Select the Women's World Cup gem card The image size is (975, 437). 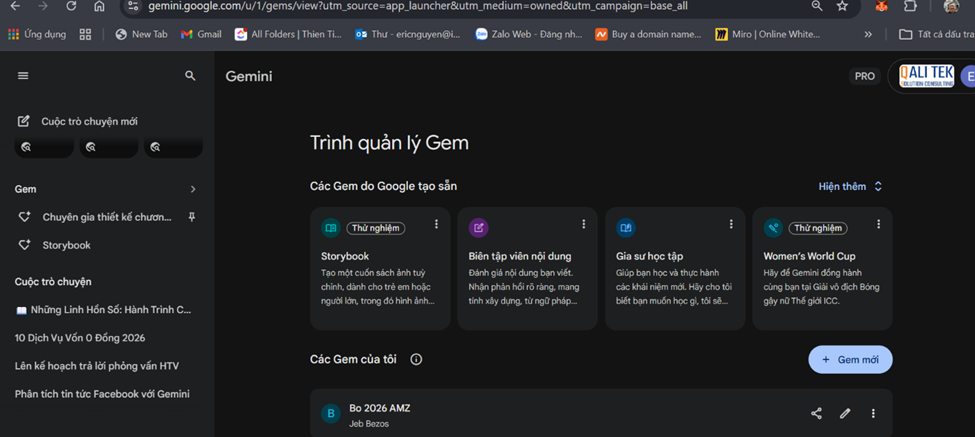822,268
